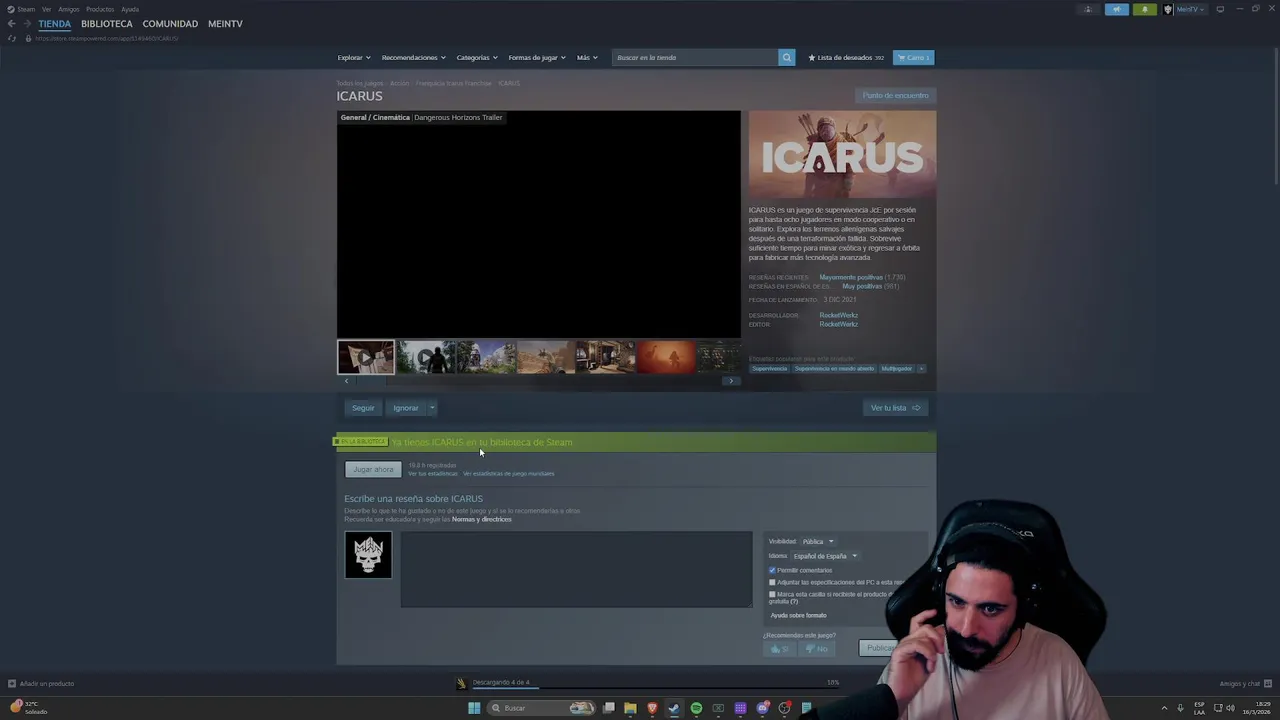Toggle the received product free checkbox
Image resolution: width=1280 pixels, height=720 pixels.
coord(772,594)
